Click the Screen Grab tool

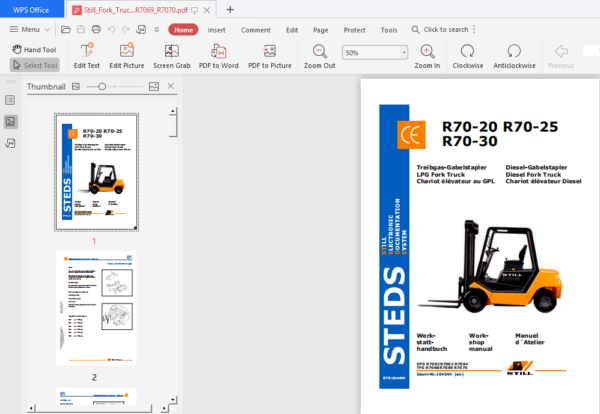[x=172, y=56]
